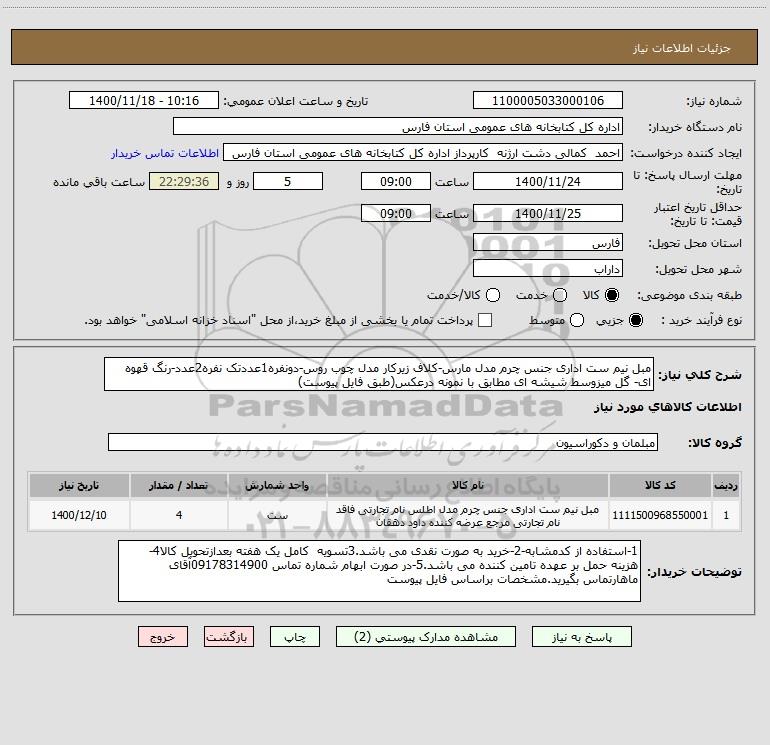The width and height of the screenshot is (770, 745).
Task: Click the response deadline date 1400/11/24
Action: 548,182
